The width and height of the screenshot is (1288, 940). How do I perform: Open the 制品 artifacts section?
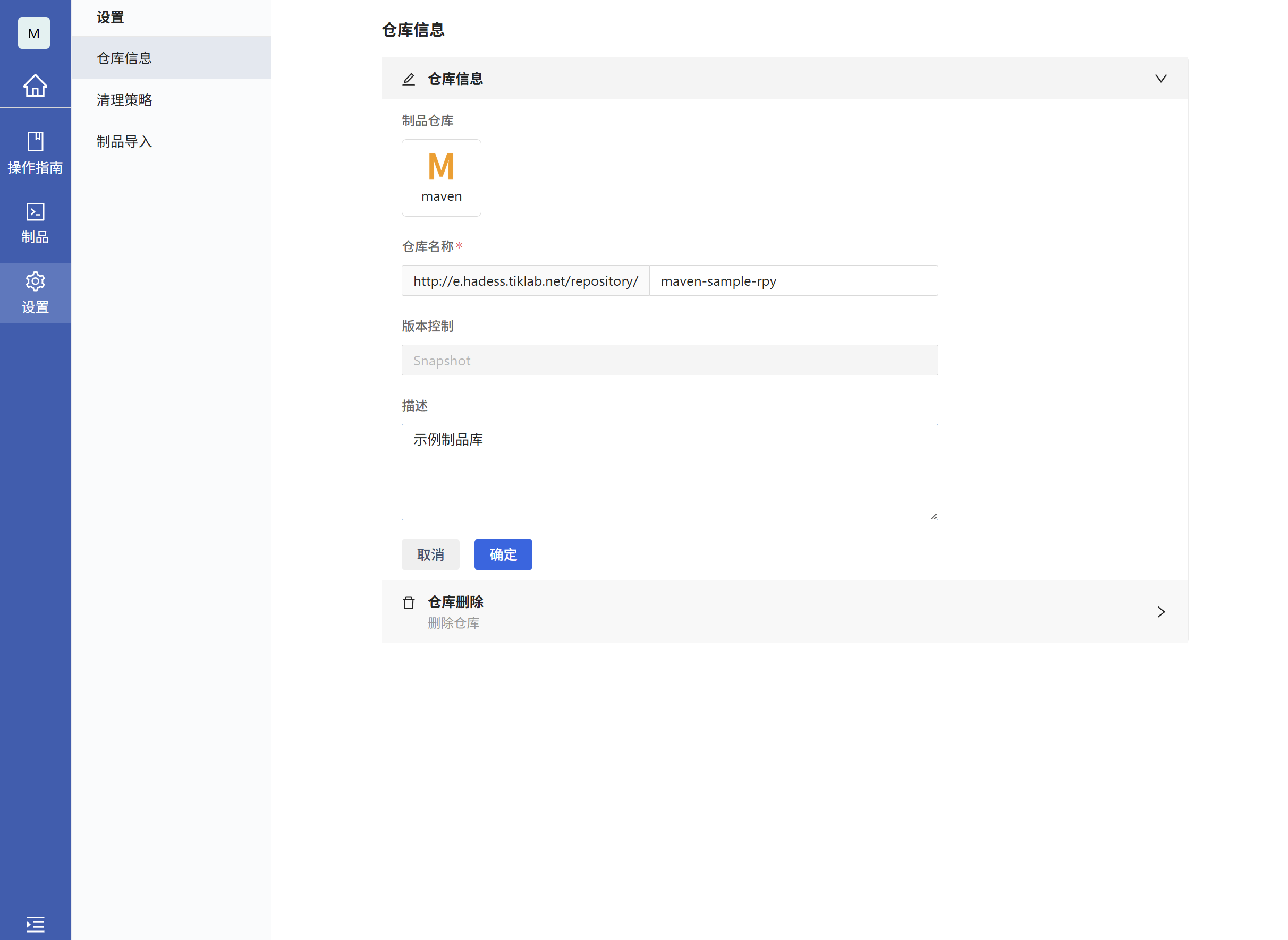[35, 223]
